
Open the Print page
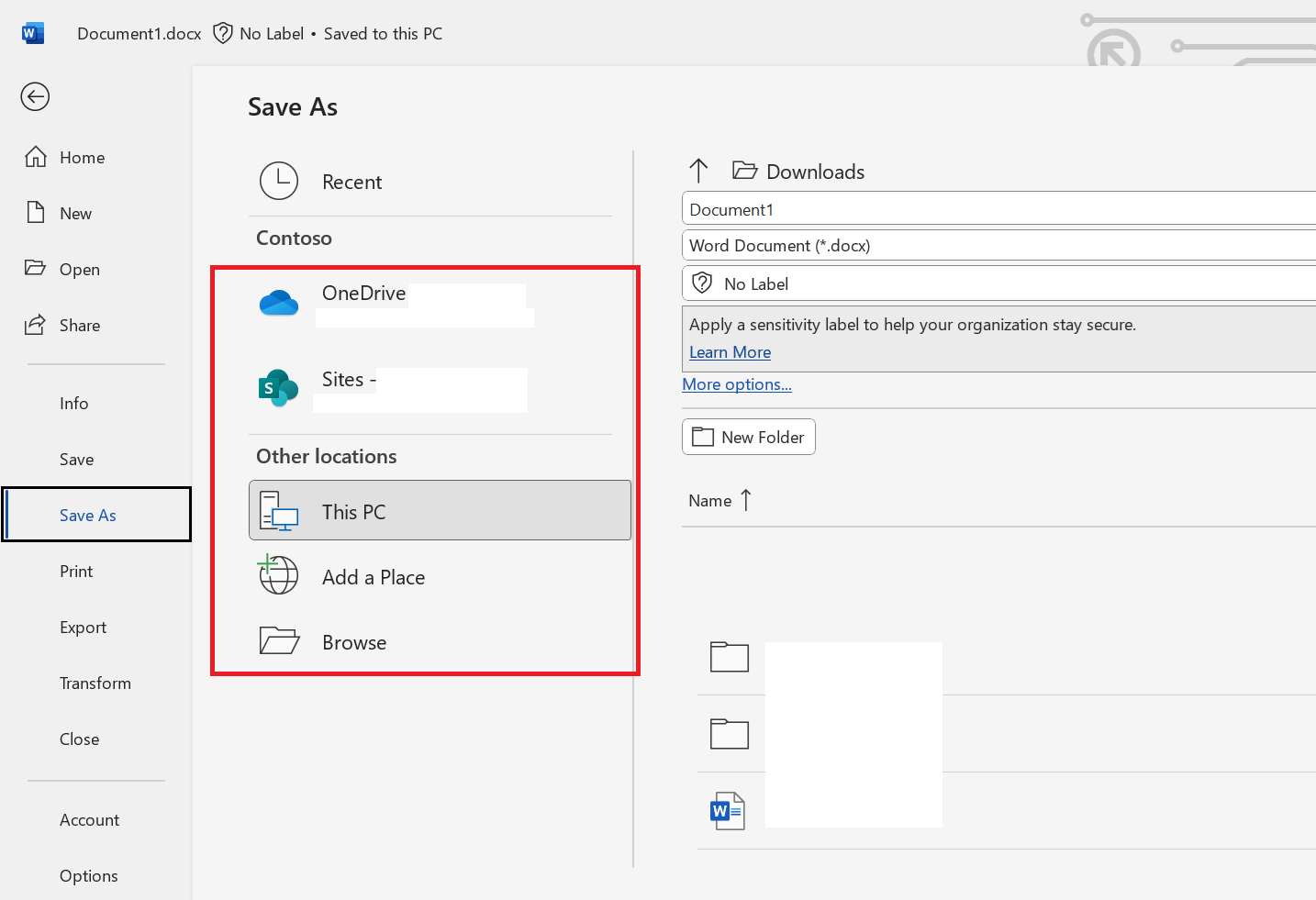tap(76, 572)
